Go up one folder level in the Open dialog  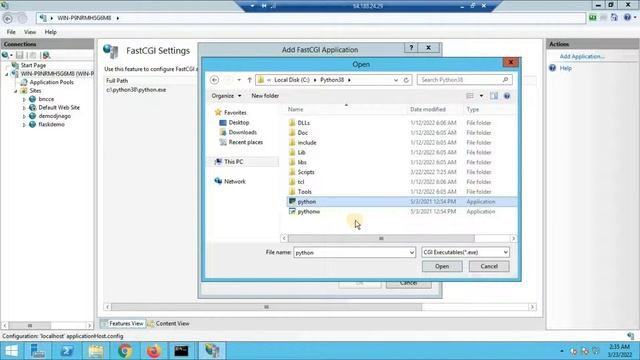pyautogui.click(x=249, y=80)
